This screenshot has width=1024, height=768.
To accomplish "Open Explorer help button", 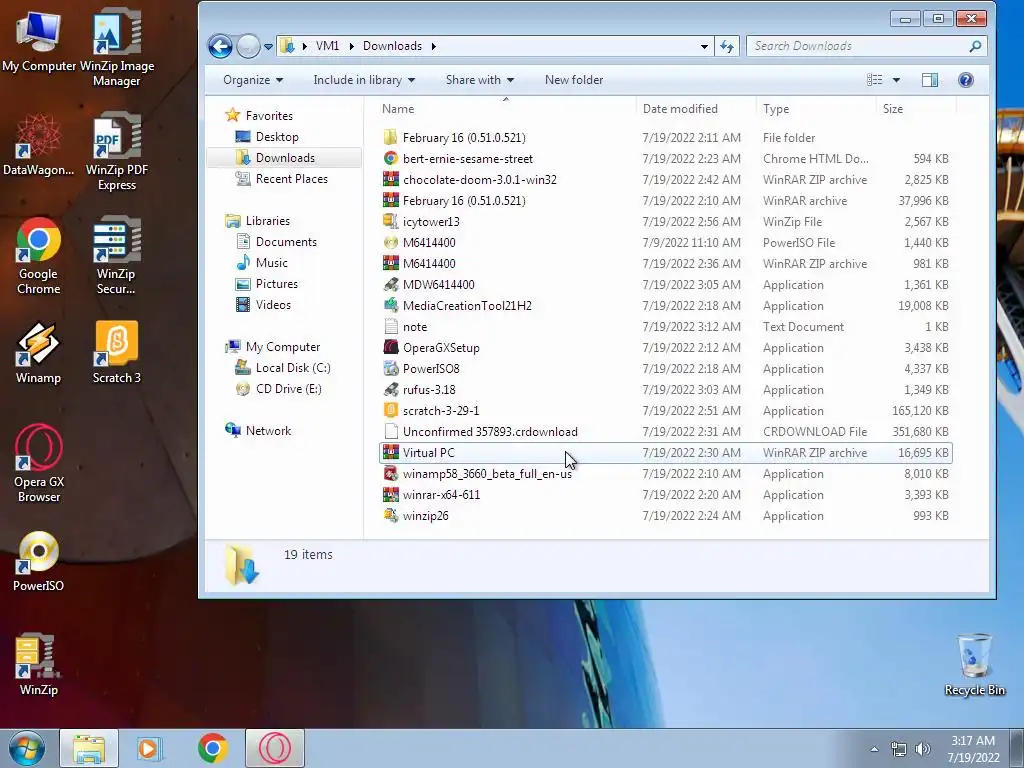I will tap(966, 80).
